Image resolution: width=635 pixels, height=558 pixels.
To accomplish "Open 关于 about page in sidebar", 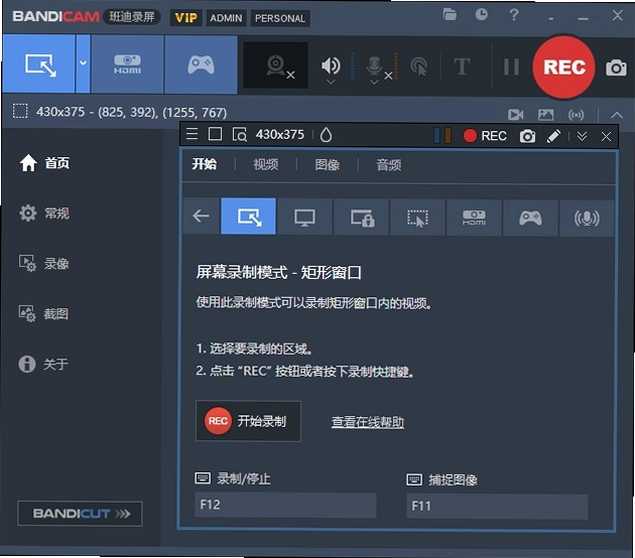I will tap(43, 364).
